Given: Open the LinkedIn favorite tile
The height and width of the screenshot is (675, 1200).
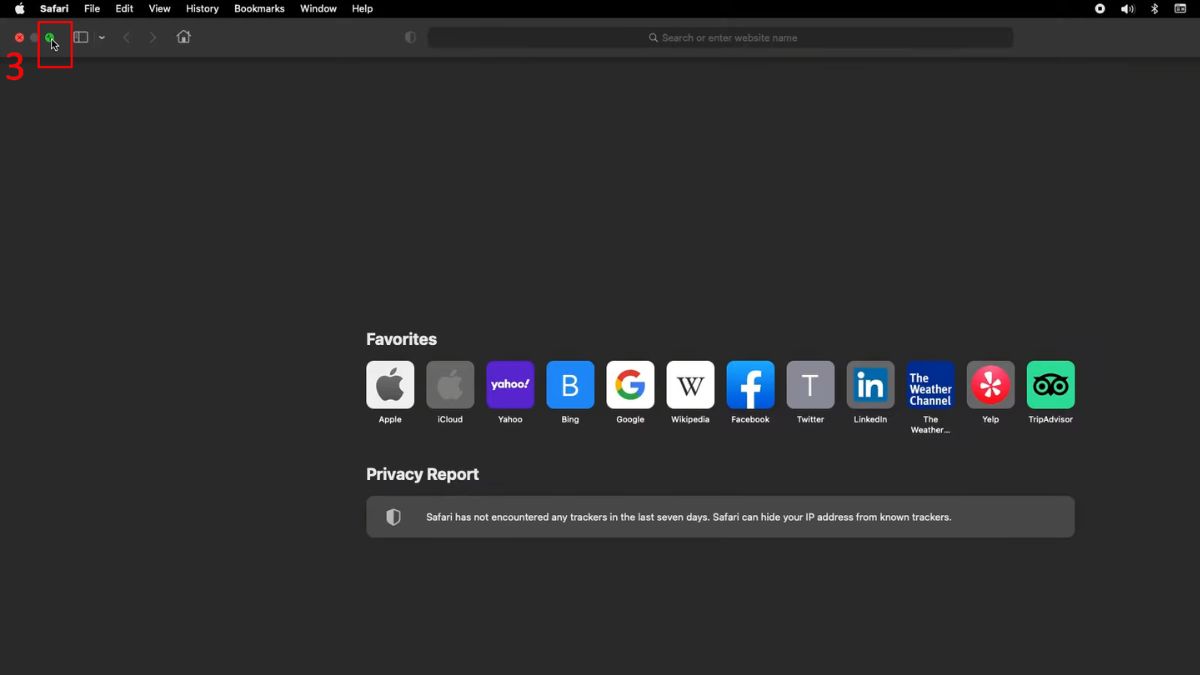Looking at the screenshot, I should (x=870, y=385).
